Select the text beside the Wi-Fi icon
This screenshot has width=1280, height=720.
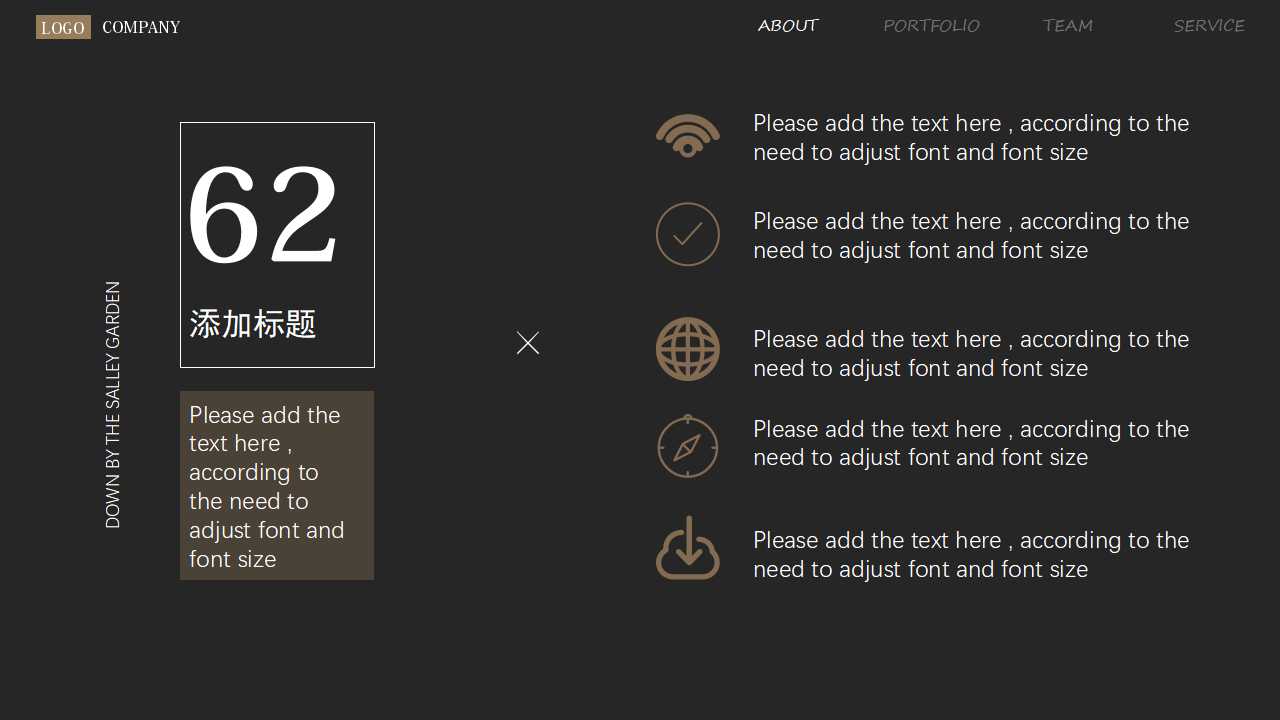pos(970,138)
